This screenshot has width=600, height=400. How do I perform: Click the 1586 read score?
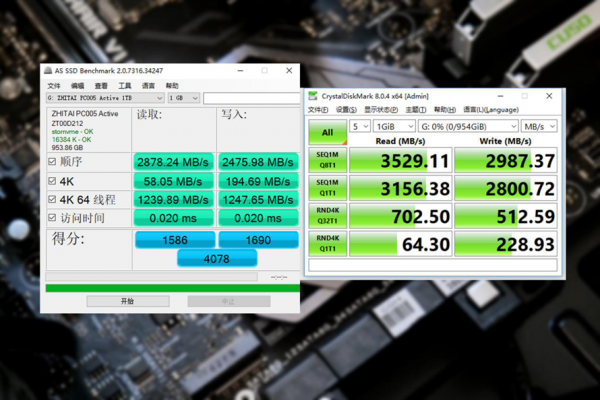[x=175, y=240]
